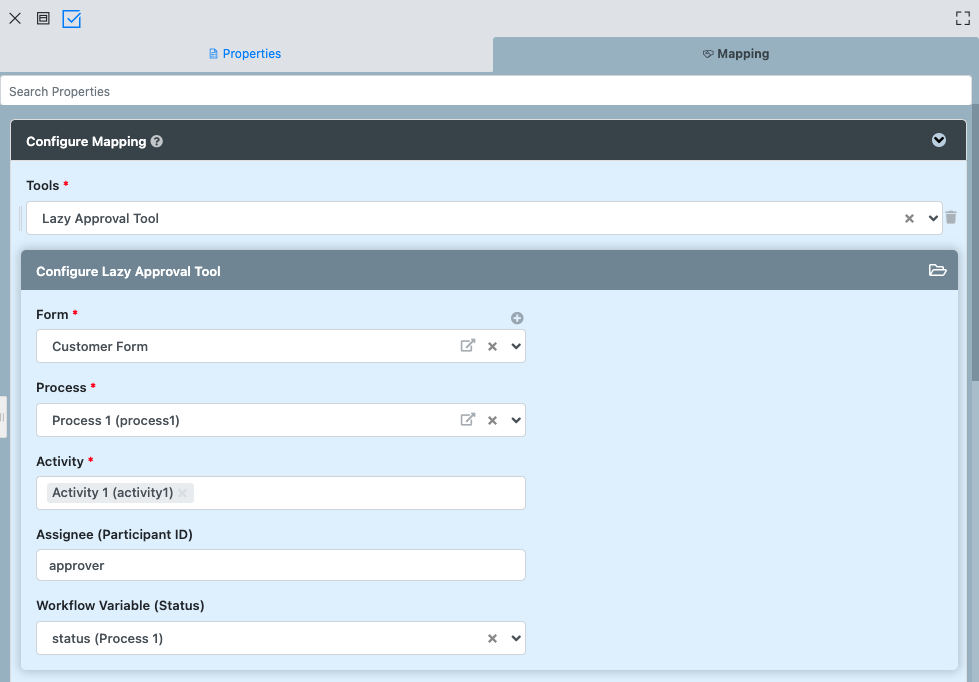
Task: Grab the drag handle beside Tools row
Action: [21, 218]
